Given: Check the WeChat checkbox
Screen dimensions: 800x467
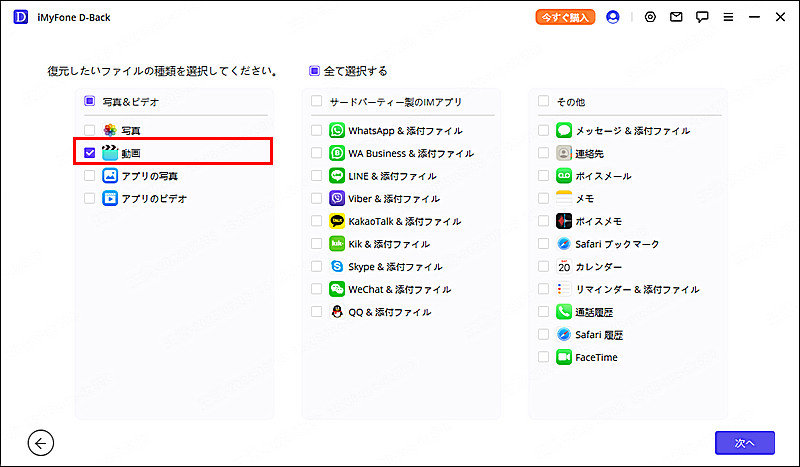Looking at the screenshot, I should (316, 289).
